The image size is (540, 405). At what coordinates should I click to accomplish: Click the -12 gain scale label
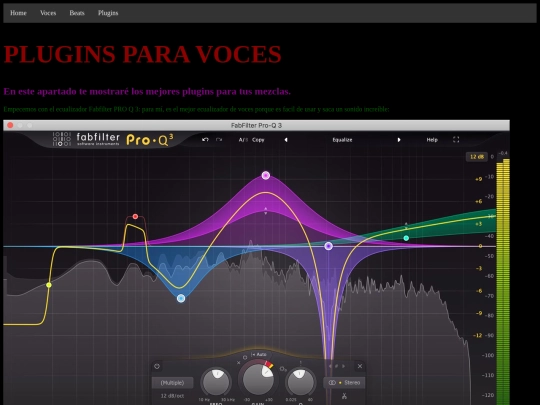[x=478, y=335]
